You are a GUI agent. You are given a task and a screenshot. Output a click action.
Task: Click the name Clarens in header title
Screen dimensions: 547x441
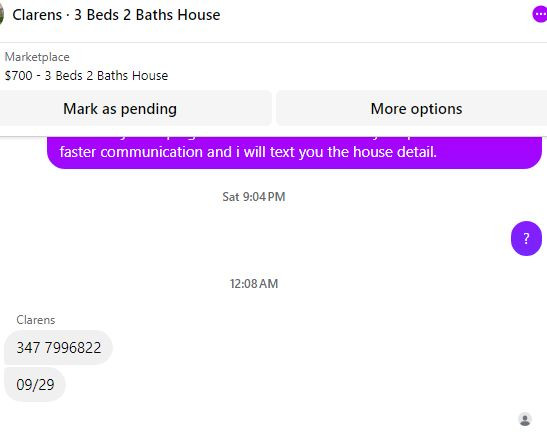pos(37,15)
